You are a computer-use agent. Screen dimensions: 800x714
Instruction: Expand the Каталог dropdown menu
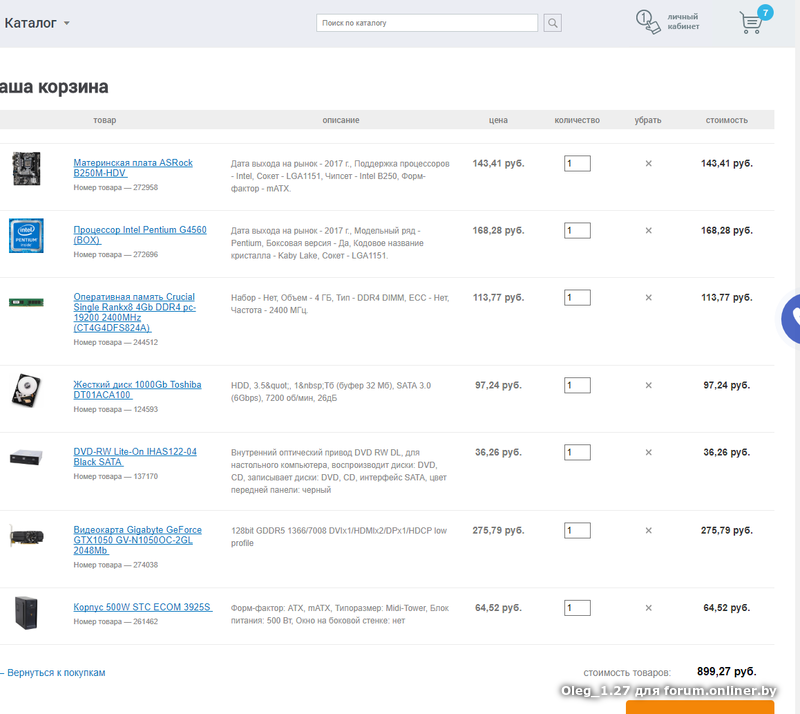click(x=37, y=23)
